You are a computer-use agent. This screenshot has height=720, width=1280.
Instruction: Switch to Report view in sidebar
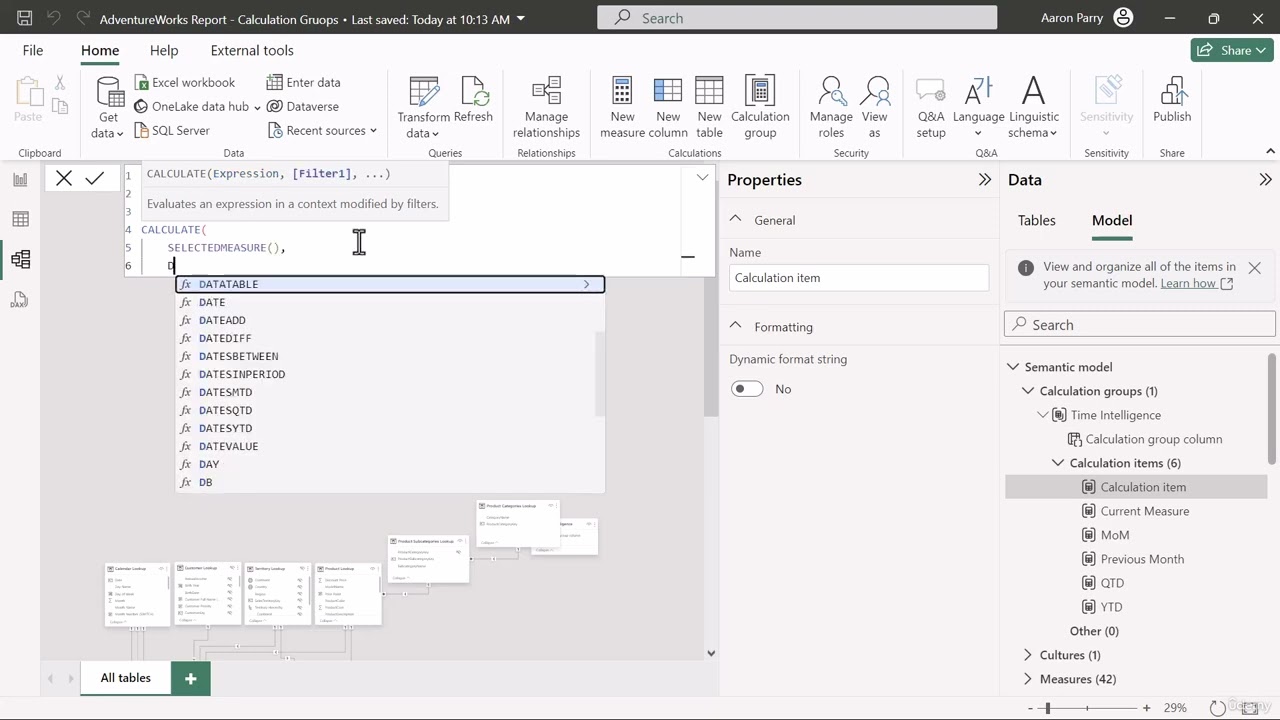click(x=20, y=180)
